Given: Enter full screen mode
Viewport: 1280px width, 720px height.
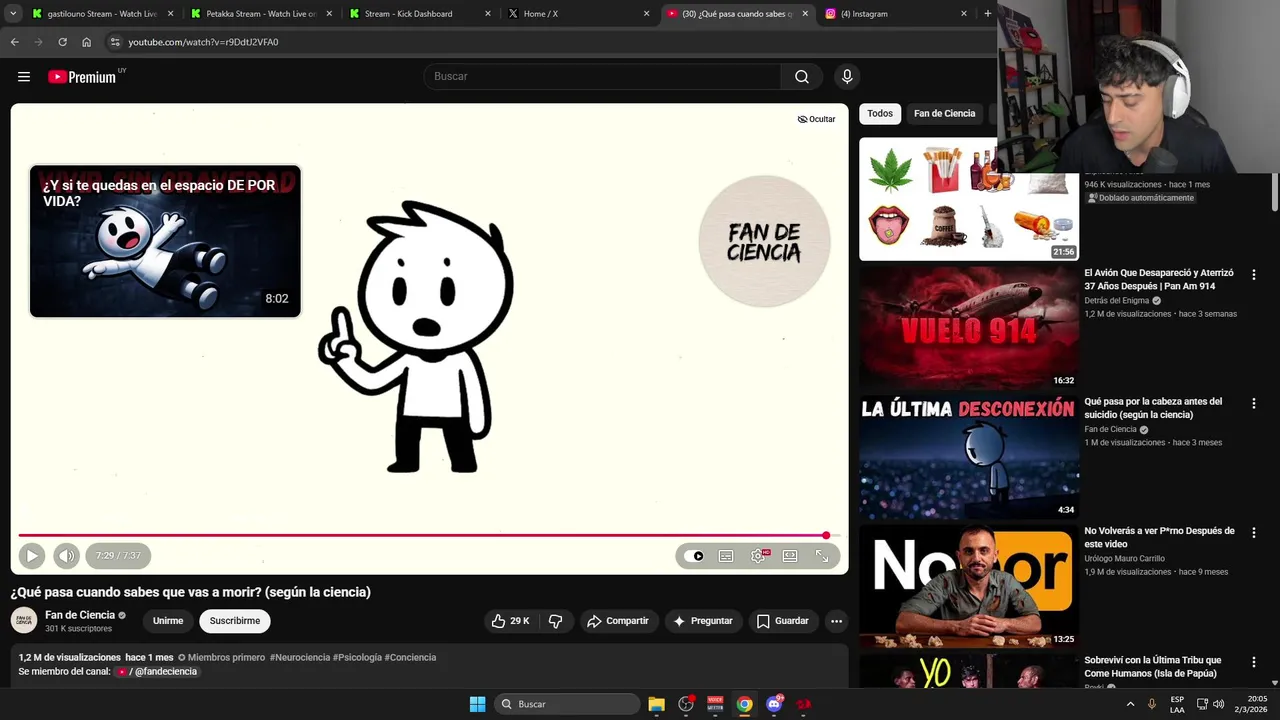Looking at the screenshot, I should 822,556.
